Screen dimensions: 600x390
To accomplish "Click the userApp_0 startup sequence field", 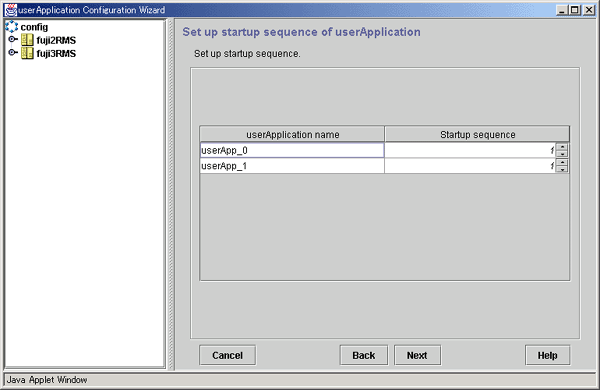I will (470, 150).
